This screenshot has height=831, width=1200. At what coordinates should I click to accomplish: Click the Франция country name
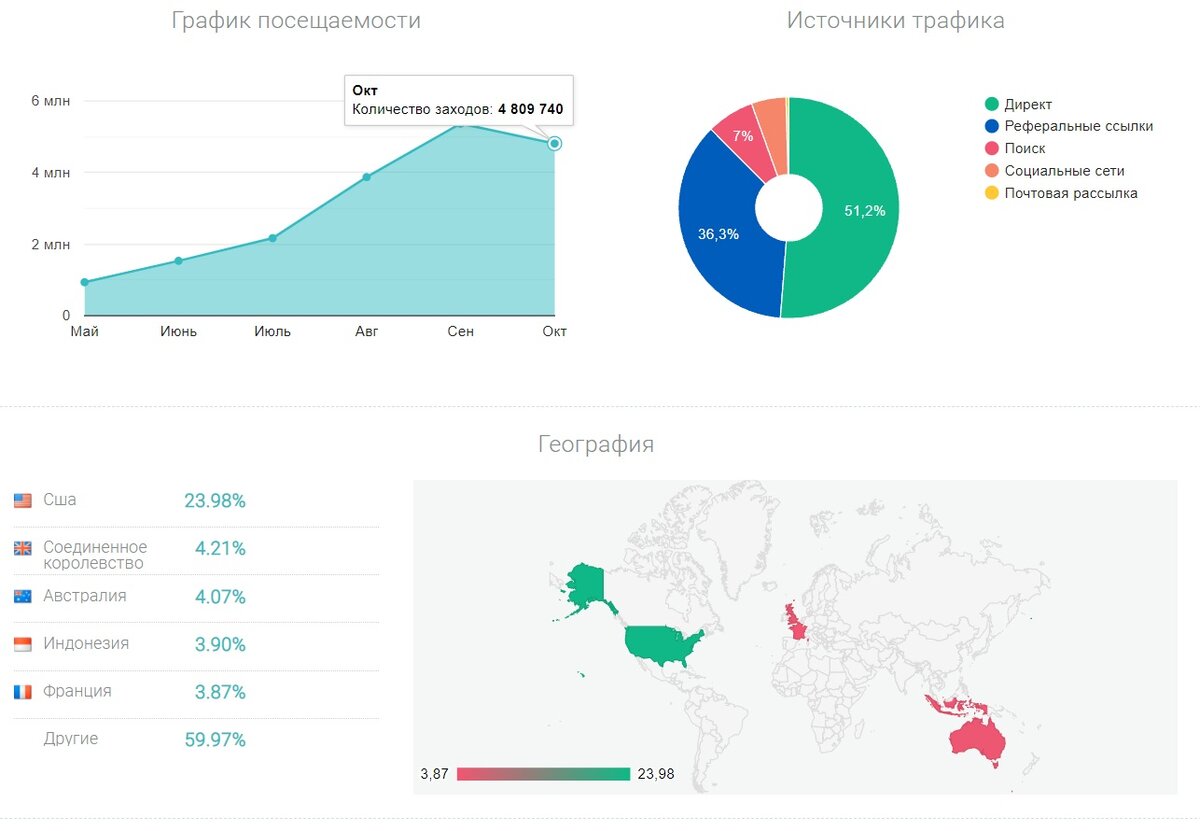click(x=77, y=691)
